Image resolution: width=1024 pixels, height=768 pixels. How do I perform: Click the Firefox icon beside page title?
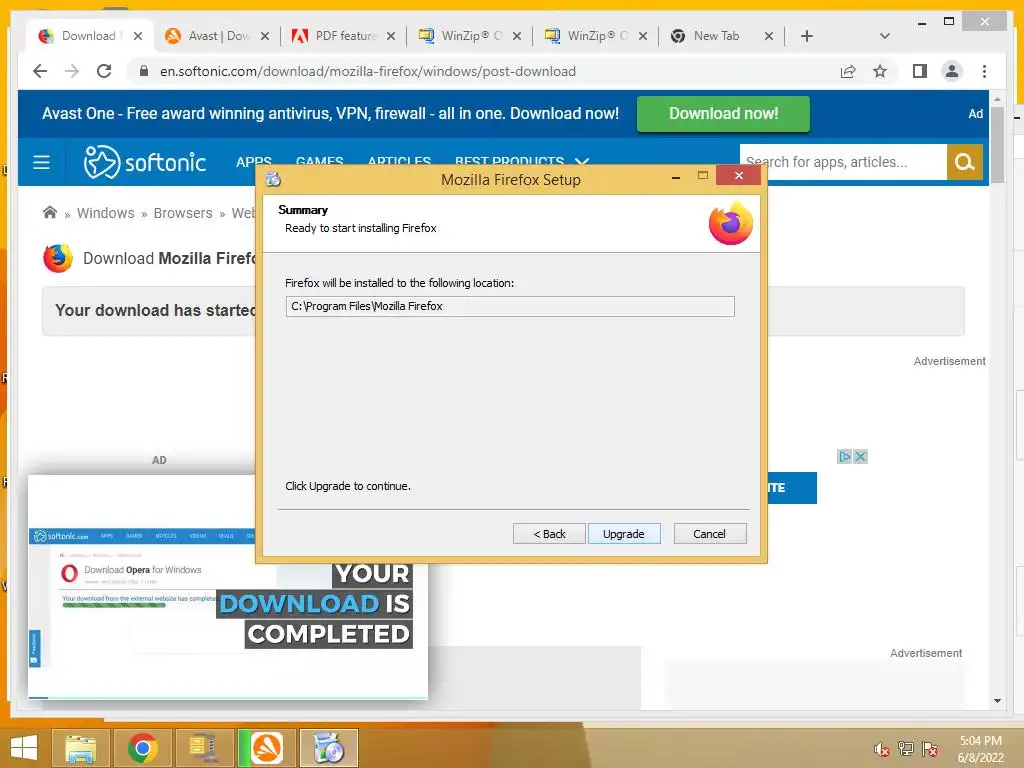pyautogui.click(x=57, y=258)
